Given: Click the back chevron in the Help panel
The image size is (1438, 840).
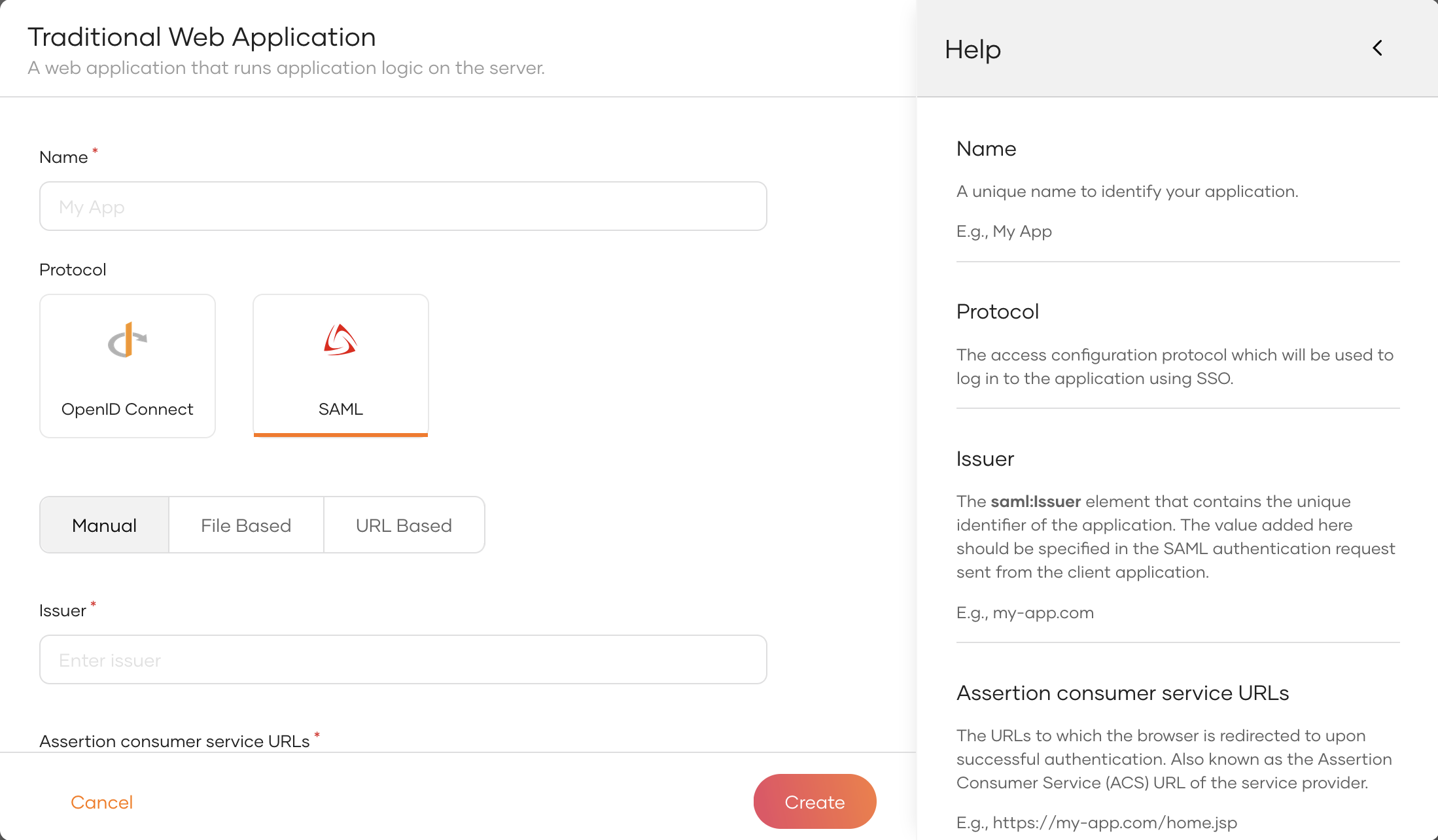Looking at the screenshot, I should pos(1377,48).
